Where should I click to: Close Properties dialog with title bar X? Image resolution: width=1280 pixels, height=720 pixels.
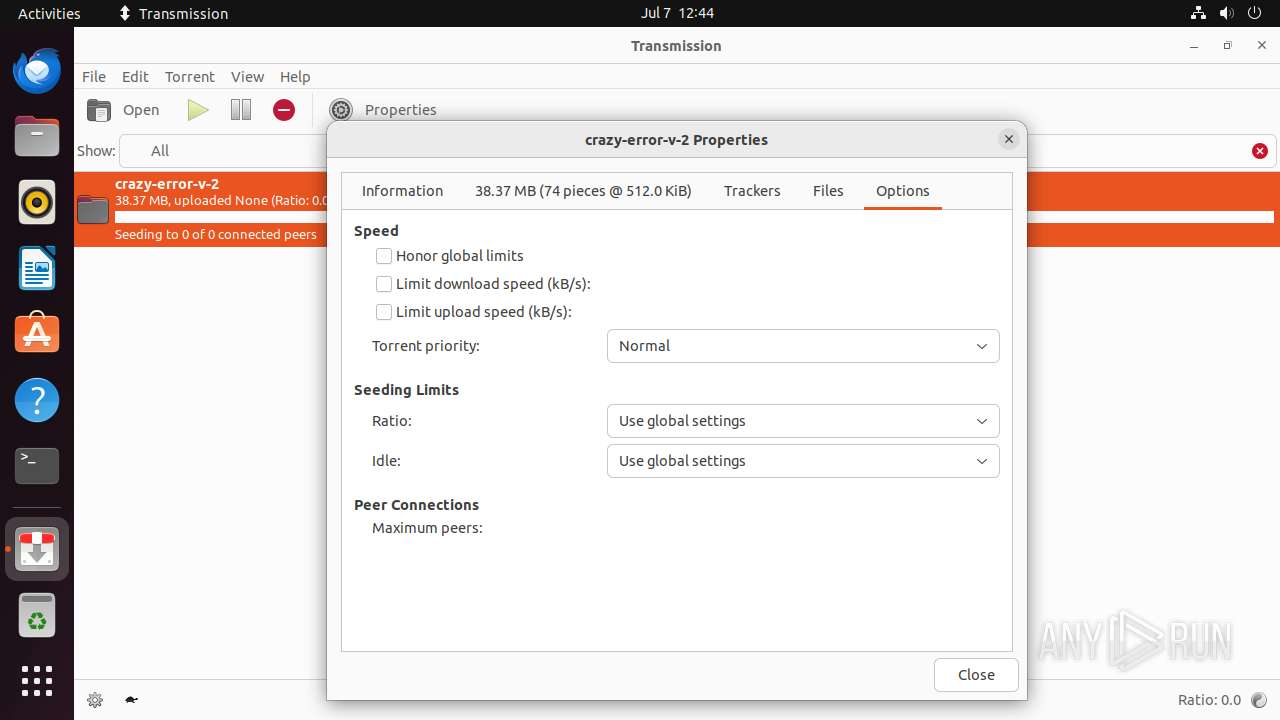point(1009,140)
